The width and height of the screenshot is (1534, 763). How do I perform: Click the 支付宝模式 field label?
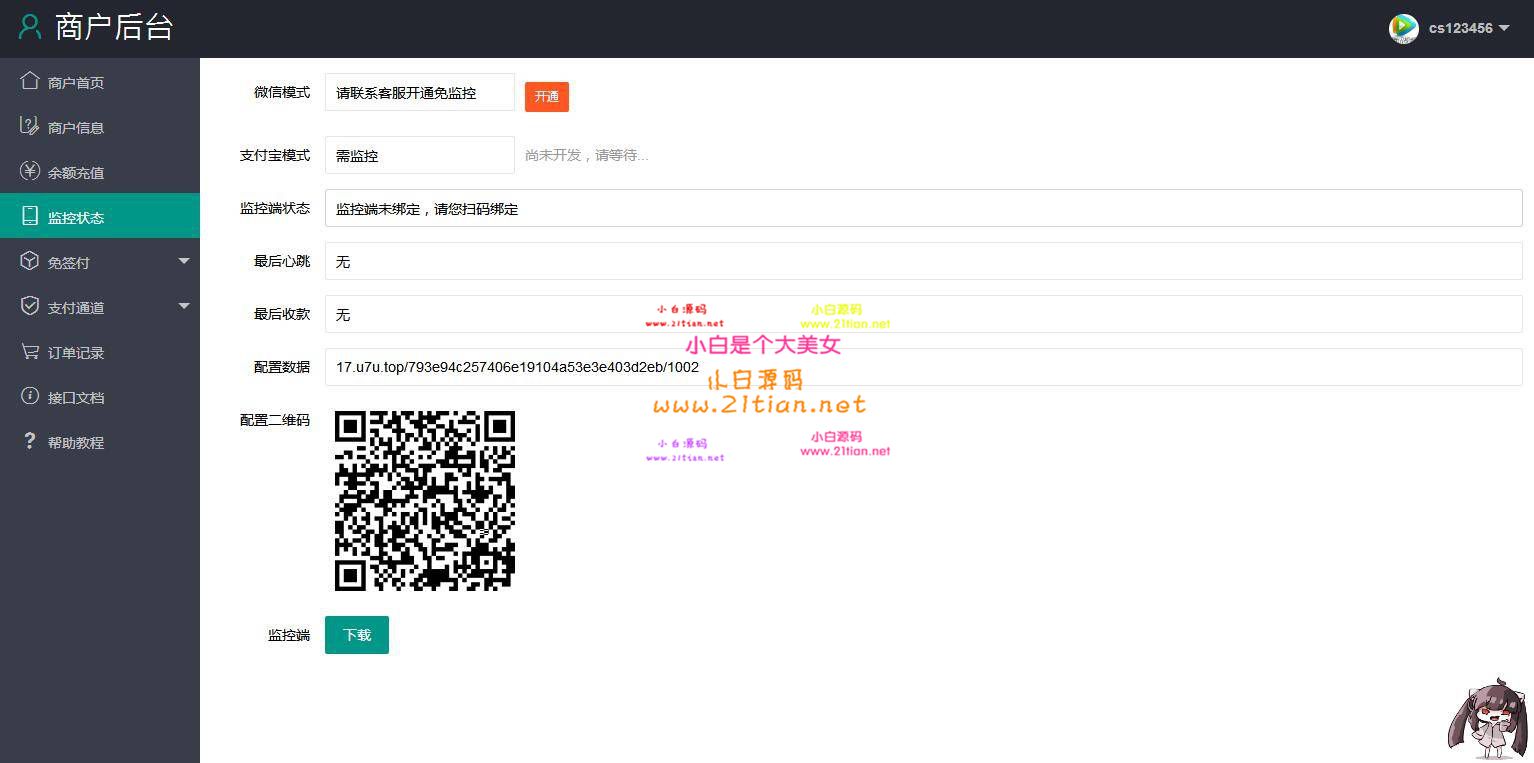click(275, 155)
